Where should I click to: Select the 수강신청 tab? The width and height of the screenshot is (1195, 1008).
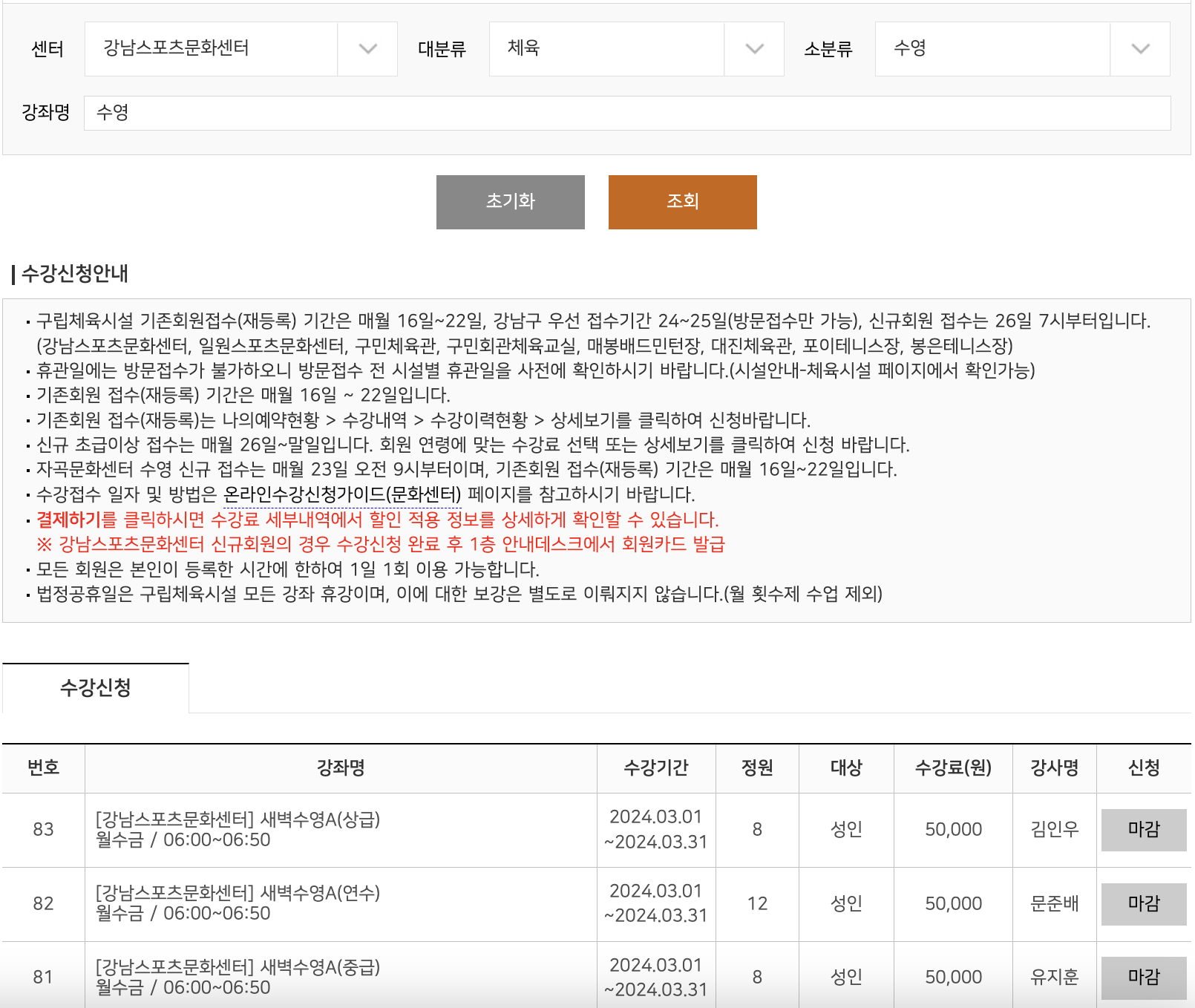click(x=96, y=687)
